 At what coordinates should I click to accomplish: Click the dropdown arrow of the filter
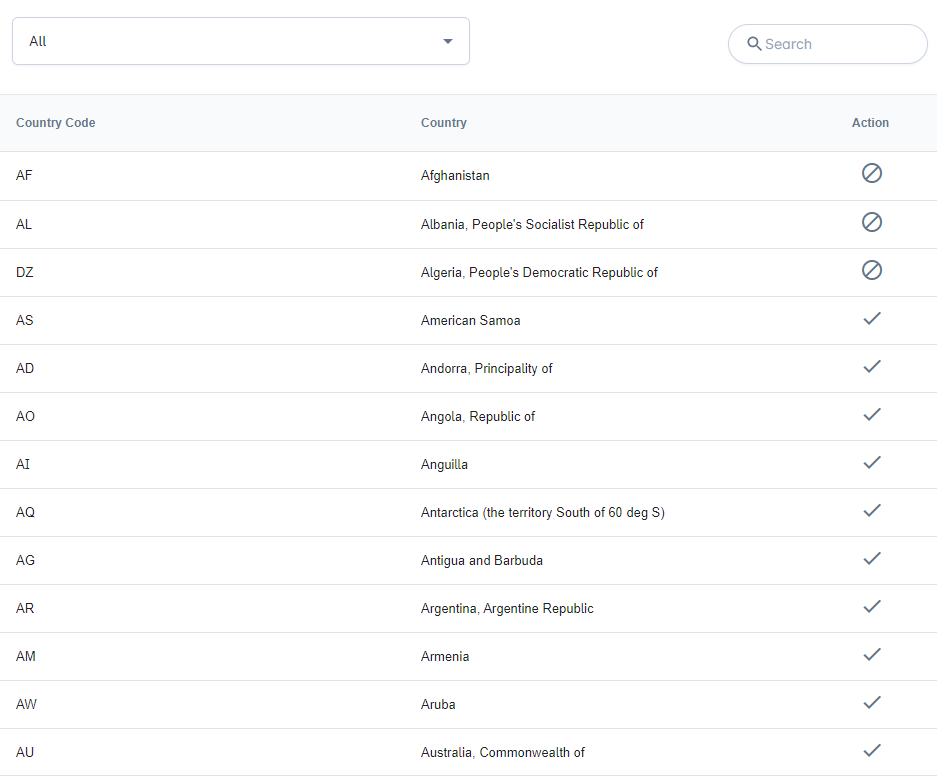click(448, 41)
